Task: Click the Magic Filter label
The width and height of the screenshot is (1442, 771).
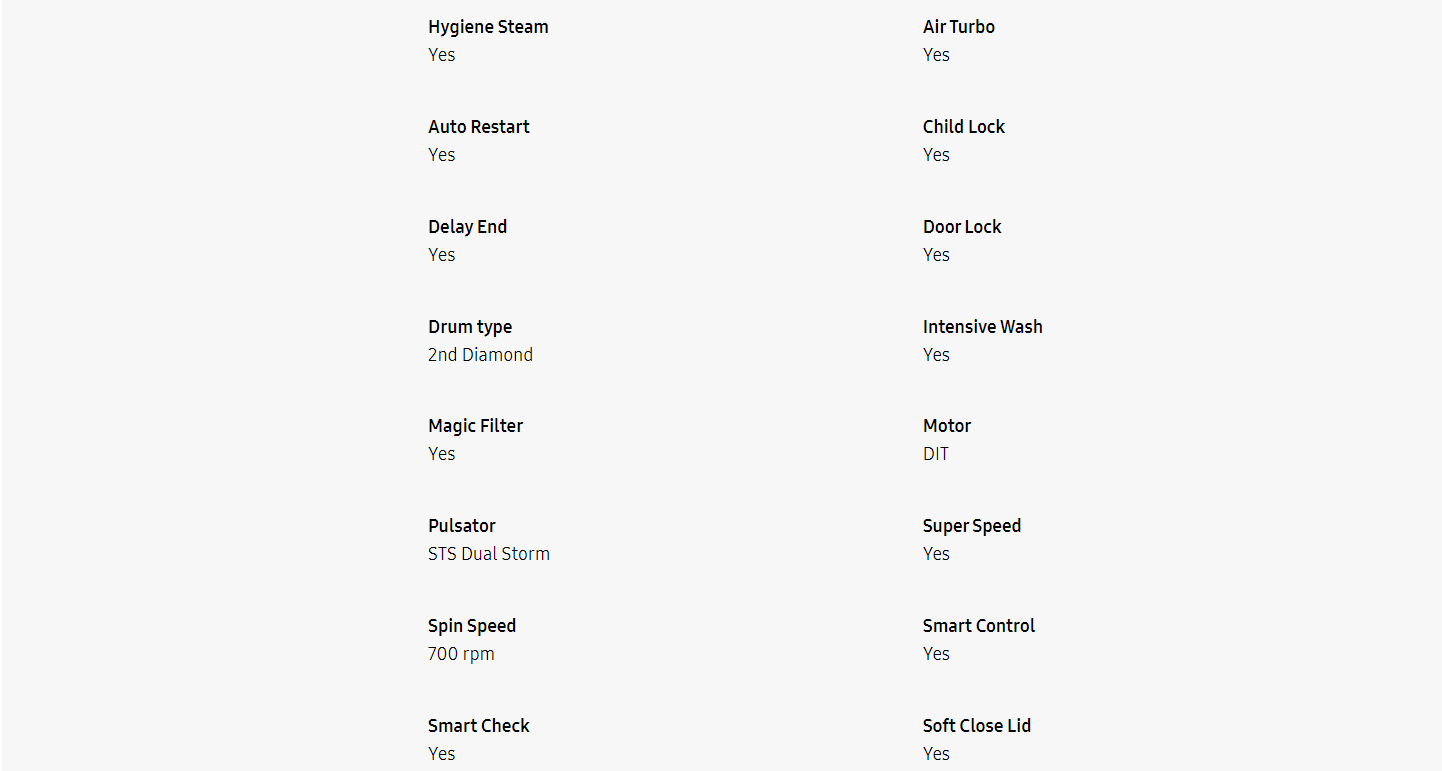Action: click(x=475, y=426)
